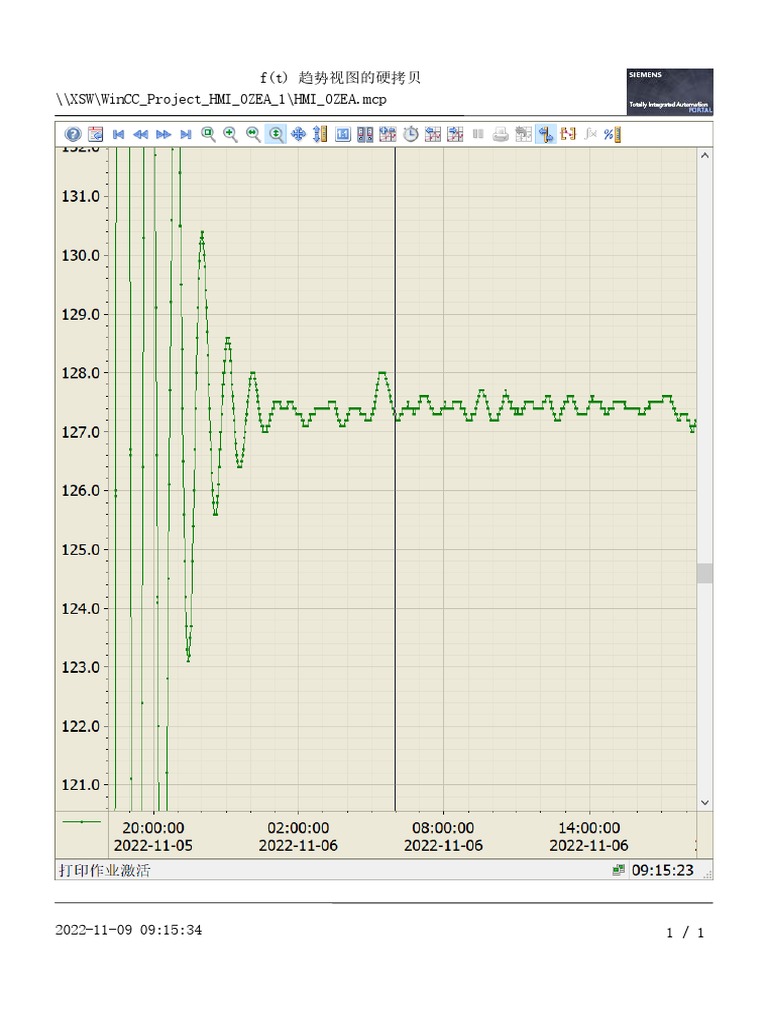Click the Siemens TIA Portal logo
The width and height of the screenshot is (768, 1024).
(x=670, y=92)
